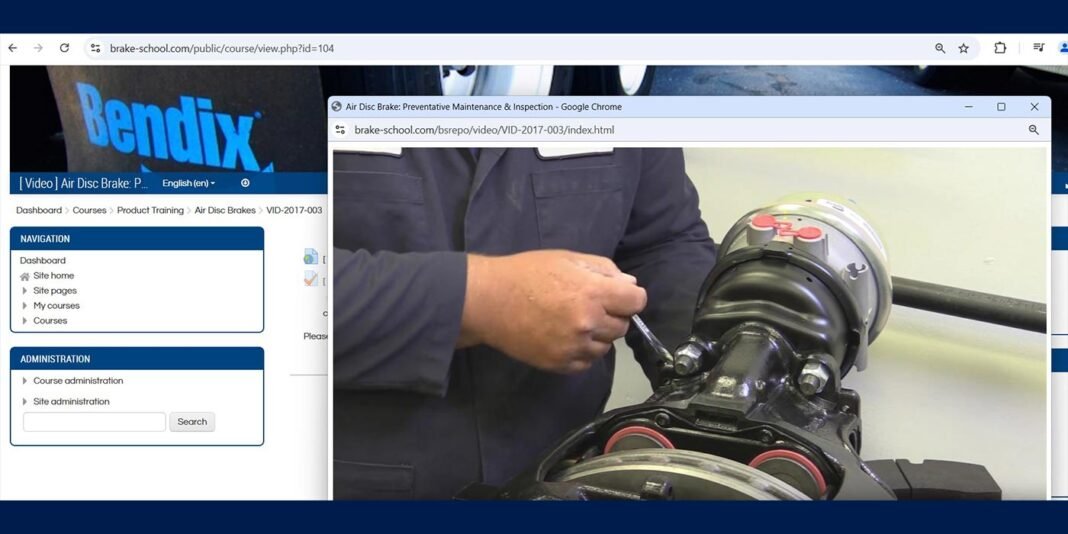This screenshot has height=534, width=1068.
Task: Close the Air Disc Brake popup window
Action: tap(1035, 107)
